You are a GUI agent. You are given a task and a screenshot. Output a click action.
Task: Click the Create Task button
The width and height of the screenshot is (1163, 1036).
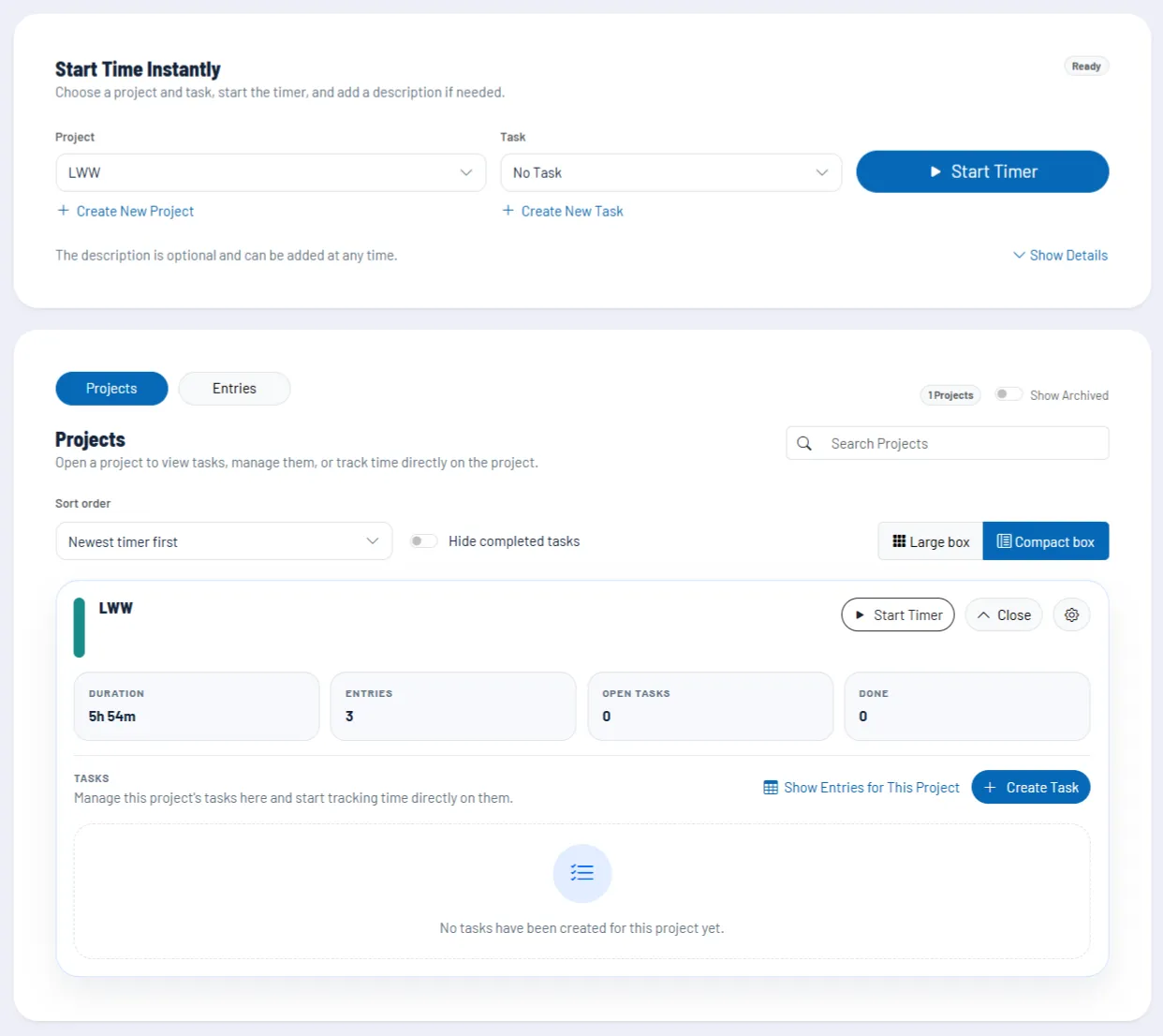1031,788
